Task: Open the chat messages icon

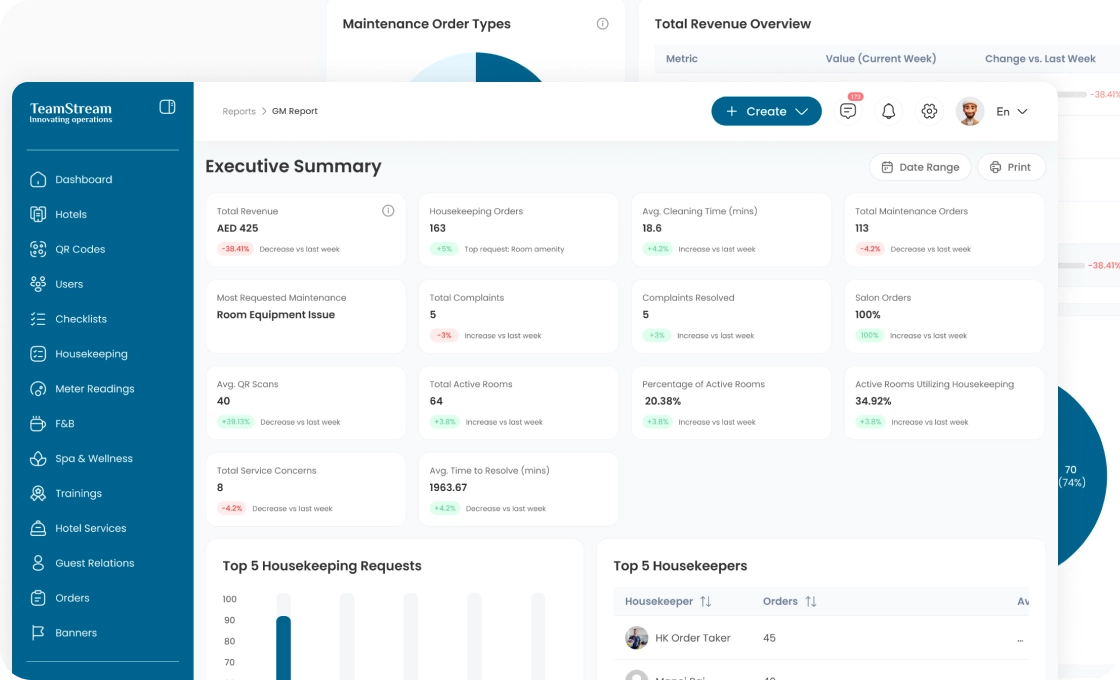Action: 848,111
